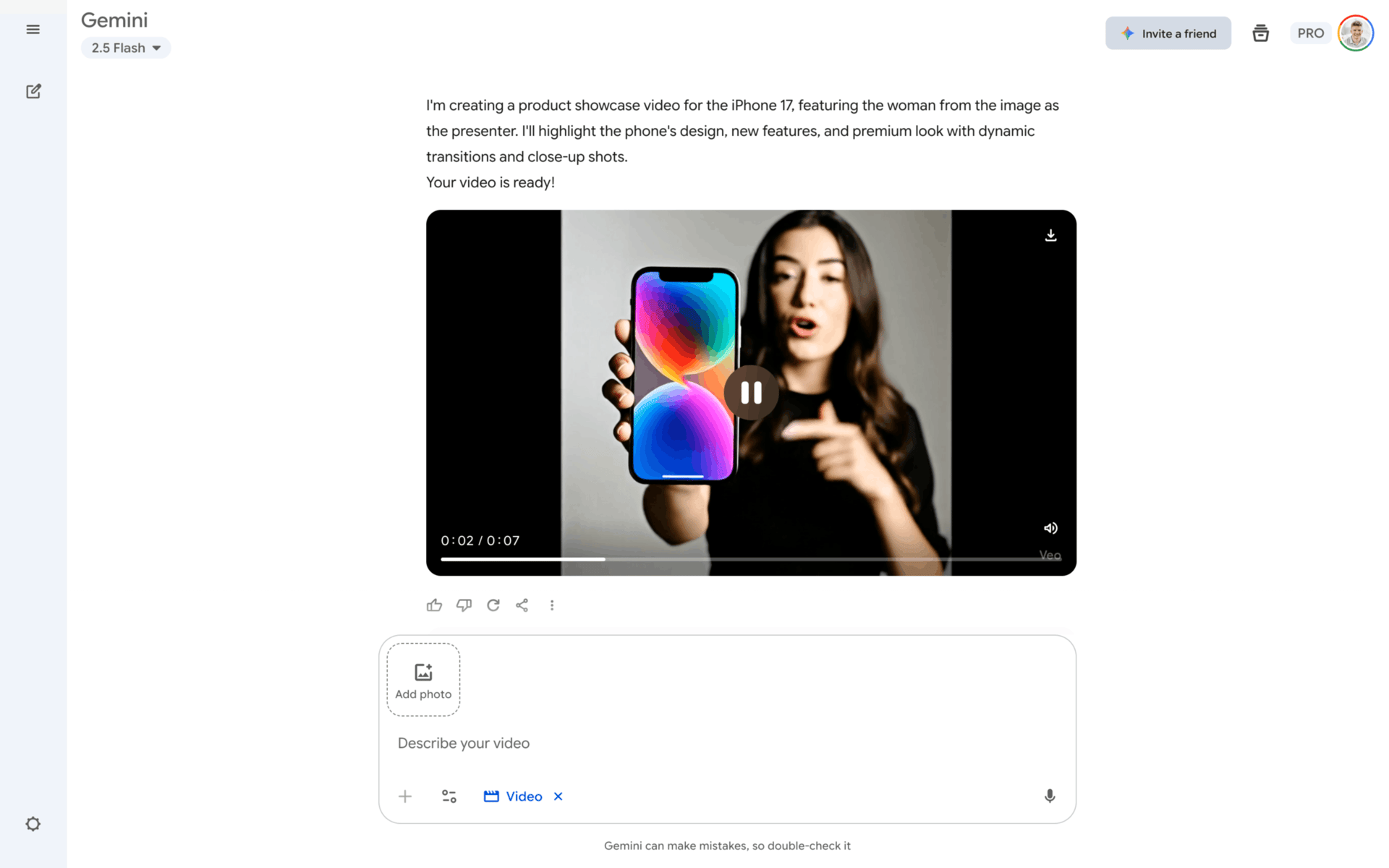Screen dimensions: 1389x868
Task: Open settings gear in the sidebar
Action: pyautogui.click(x=33, y=824)
